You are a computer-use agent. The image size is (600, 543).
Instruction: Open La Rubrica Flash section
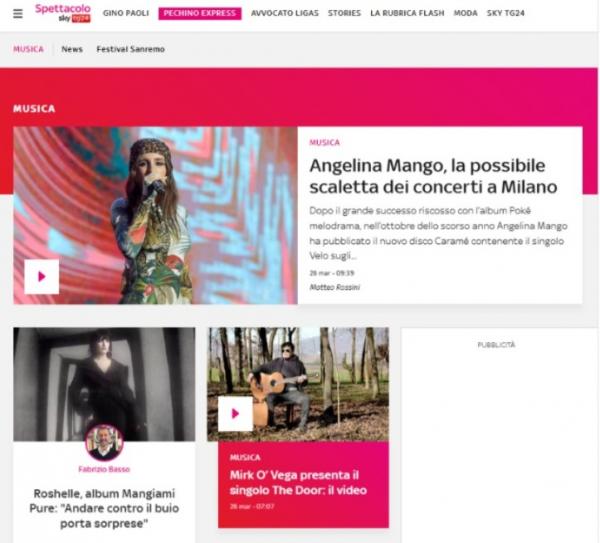pyautogui.click(x=407, y=13)
